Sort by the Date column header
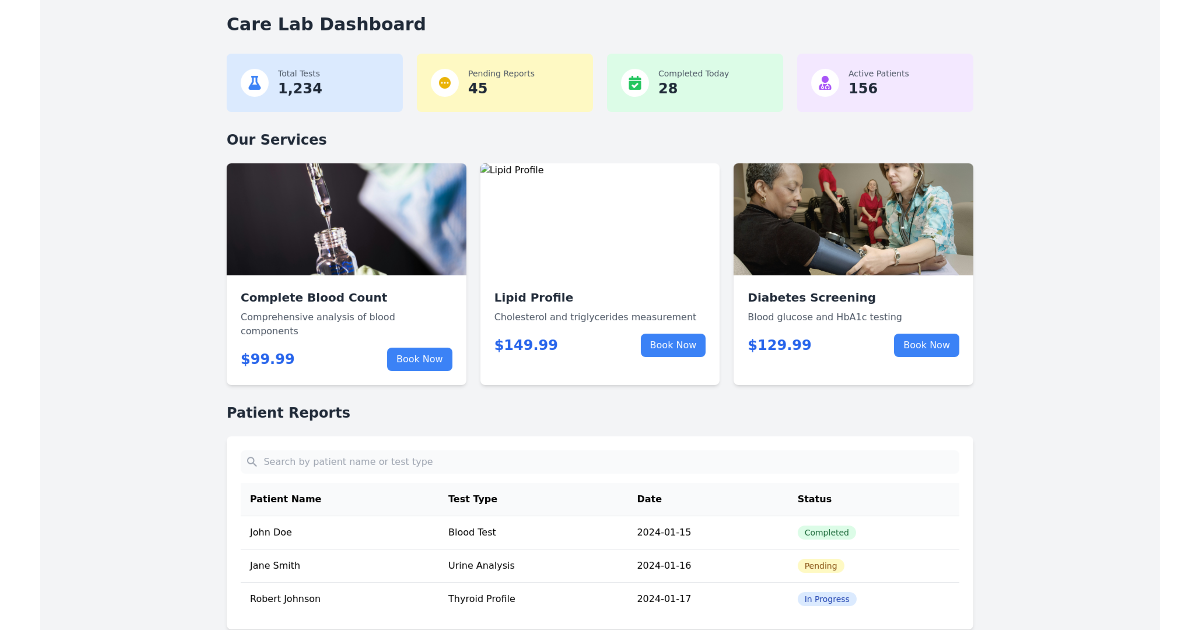Viewport: 1200px width, 630px height. point(649,498)
